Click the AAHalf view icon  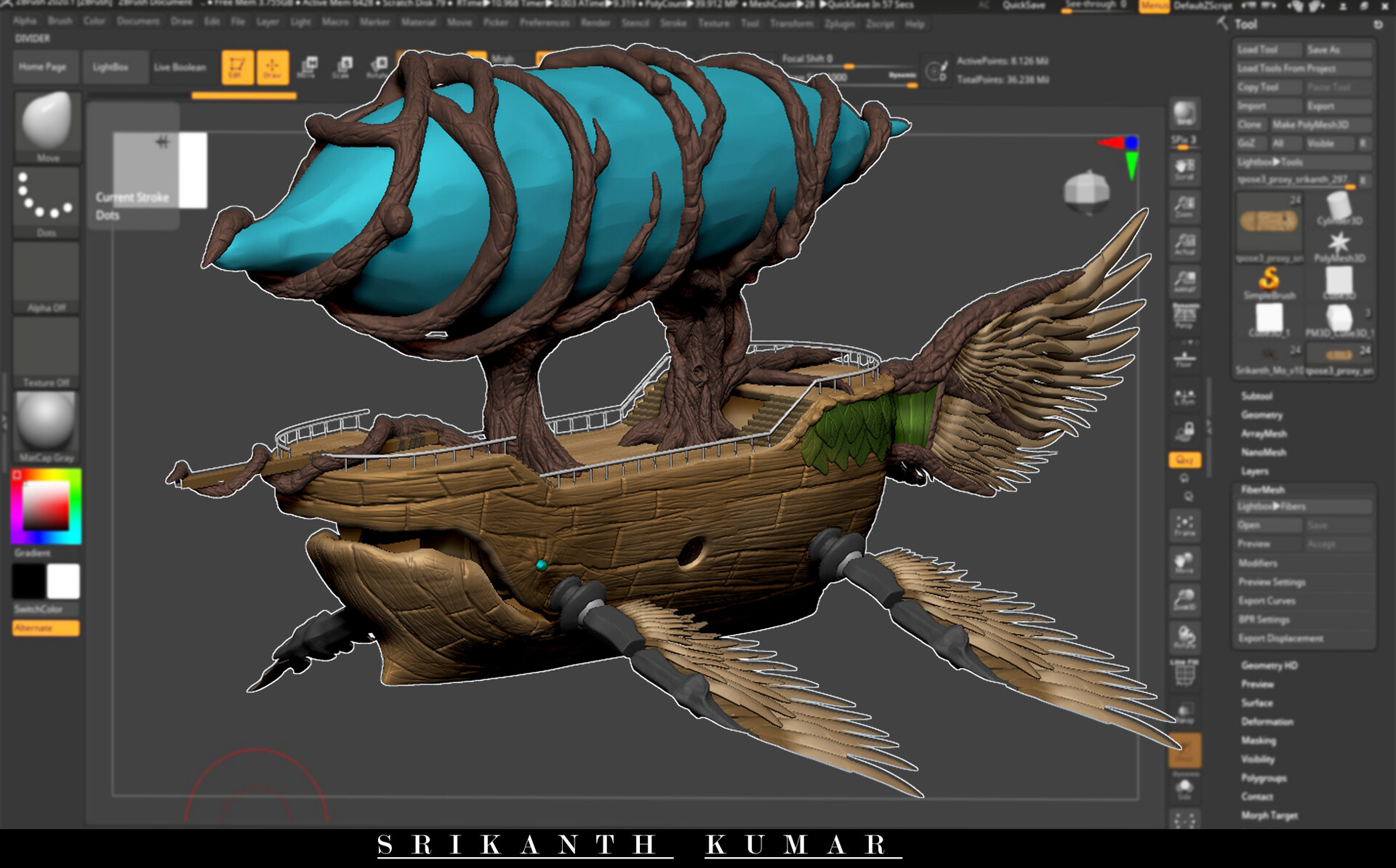pos(1184,282)
